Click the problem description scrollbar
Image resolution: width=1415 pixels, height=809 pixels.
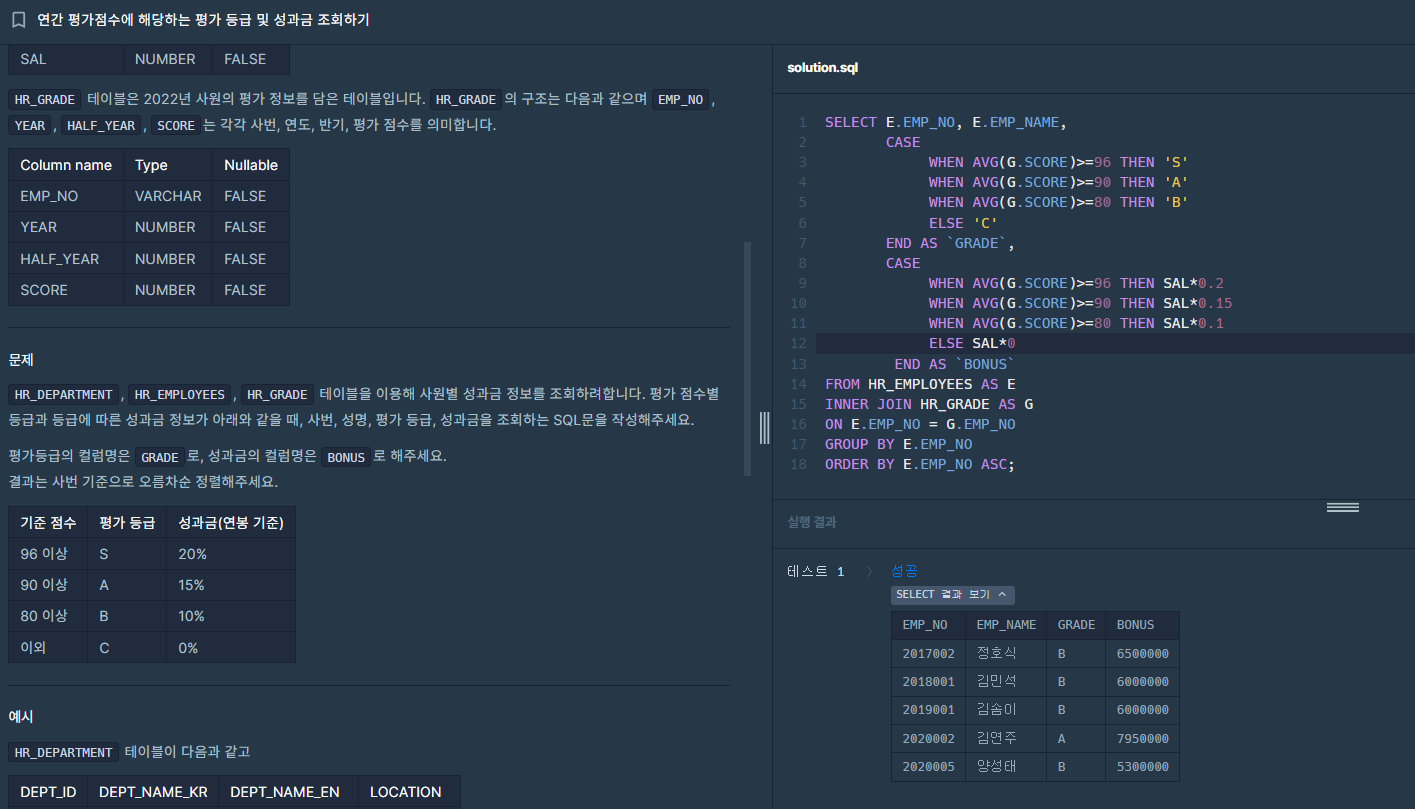747,359
